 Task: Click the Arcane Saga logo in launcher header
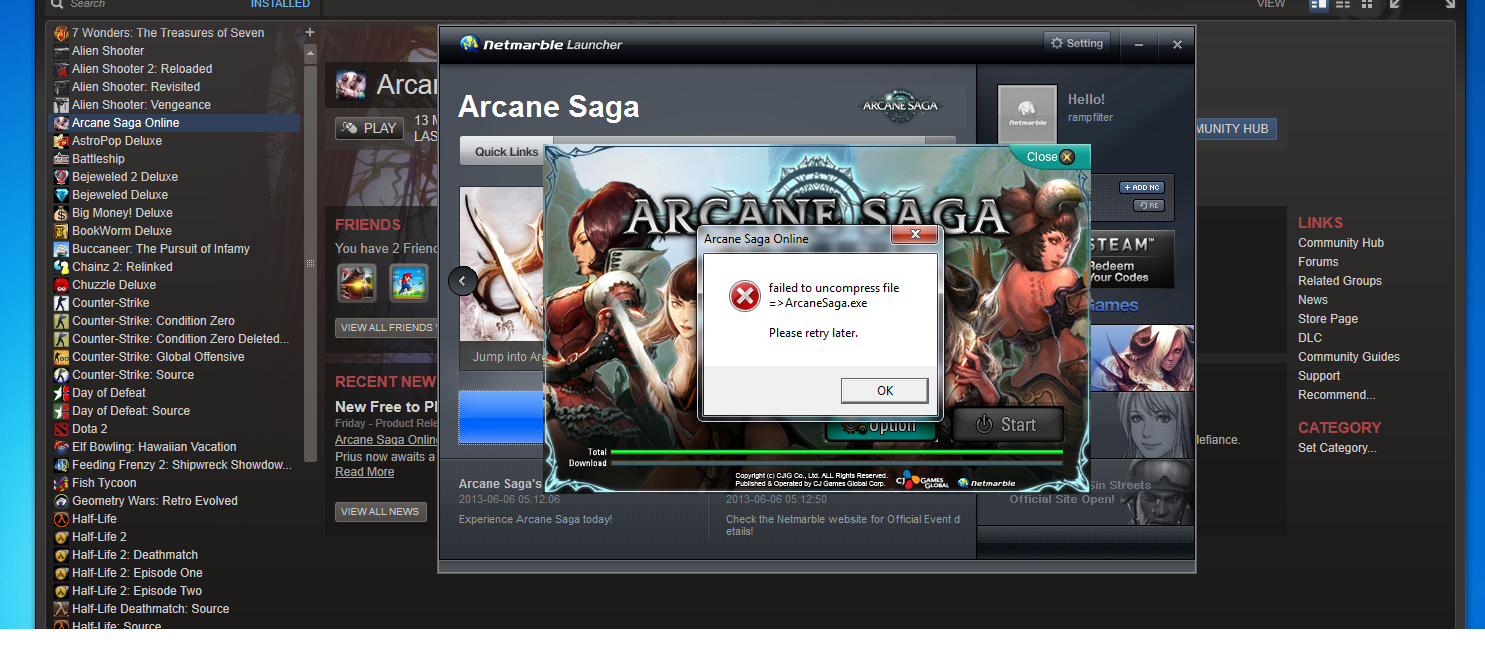point(900,106)
